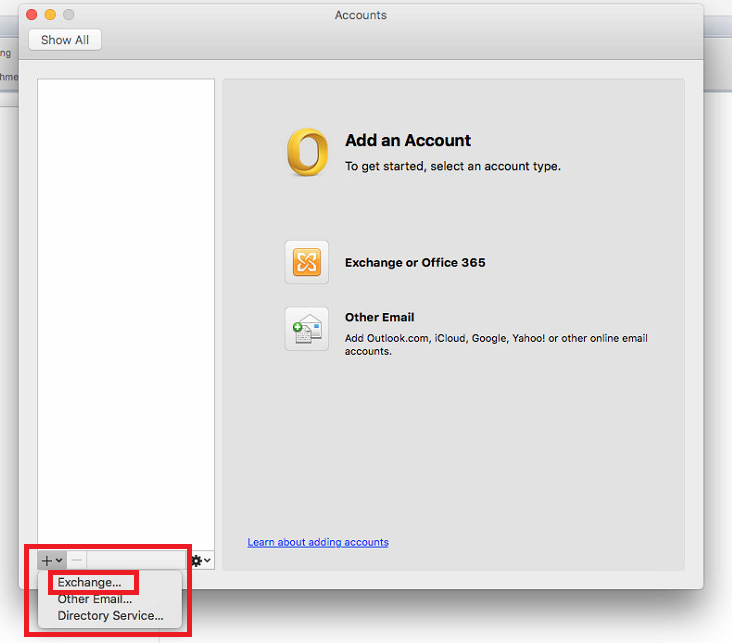The width and height of the screenshot is (732, 643).
Task: Click the Outlook logo icon
Action: tap(307, 153)
